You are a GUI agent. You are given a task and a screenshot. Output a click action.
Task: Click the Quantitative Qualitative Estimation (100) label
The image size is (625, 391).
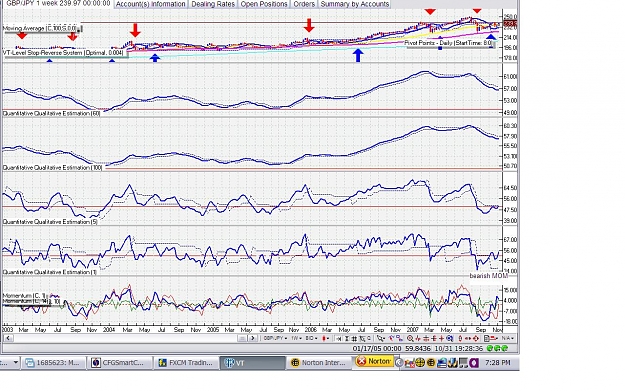(x=53, y=168)
